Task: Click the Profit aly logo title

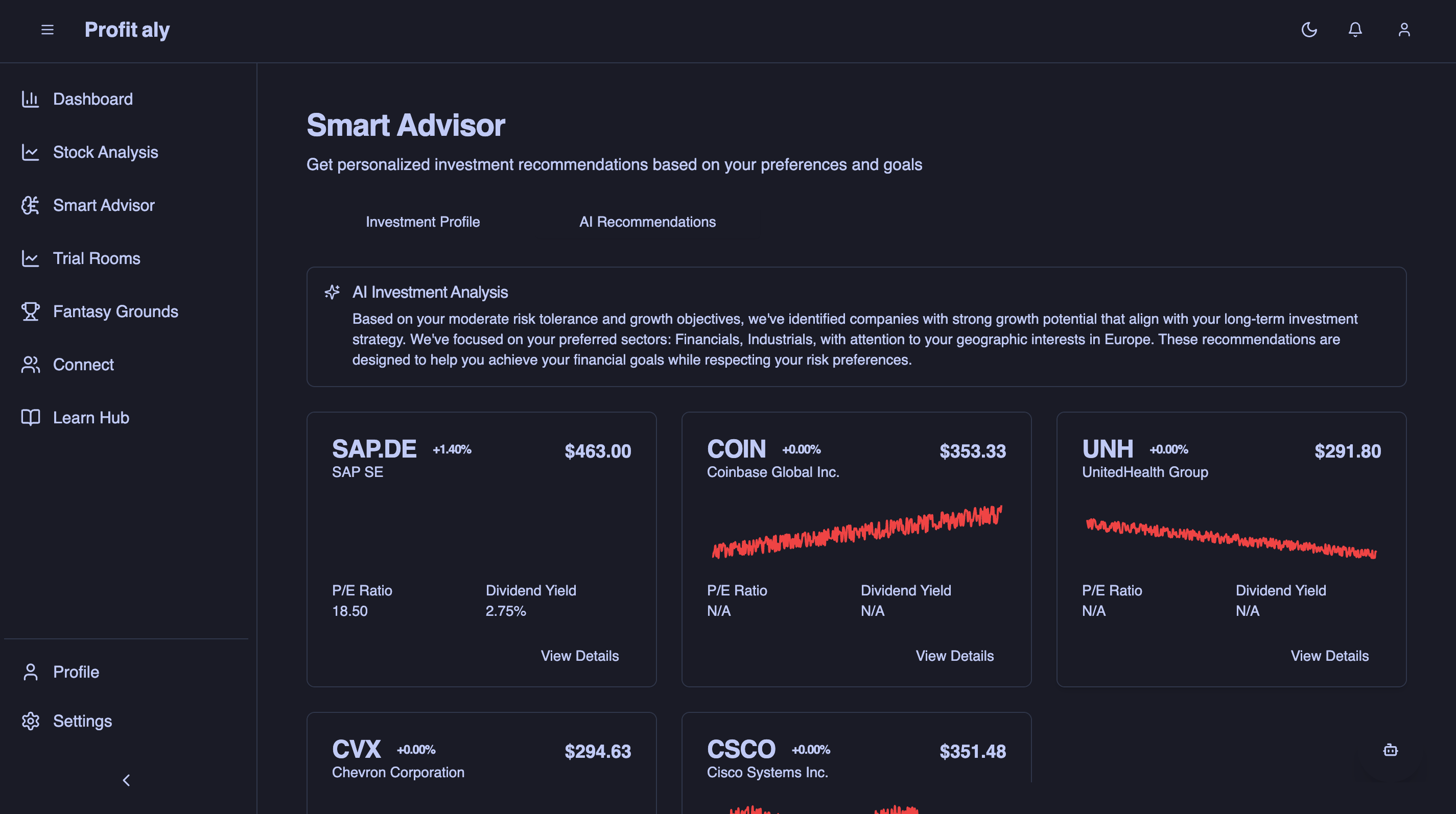Action: click(x=127, y=30)
